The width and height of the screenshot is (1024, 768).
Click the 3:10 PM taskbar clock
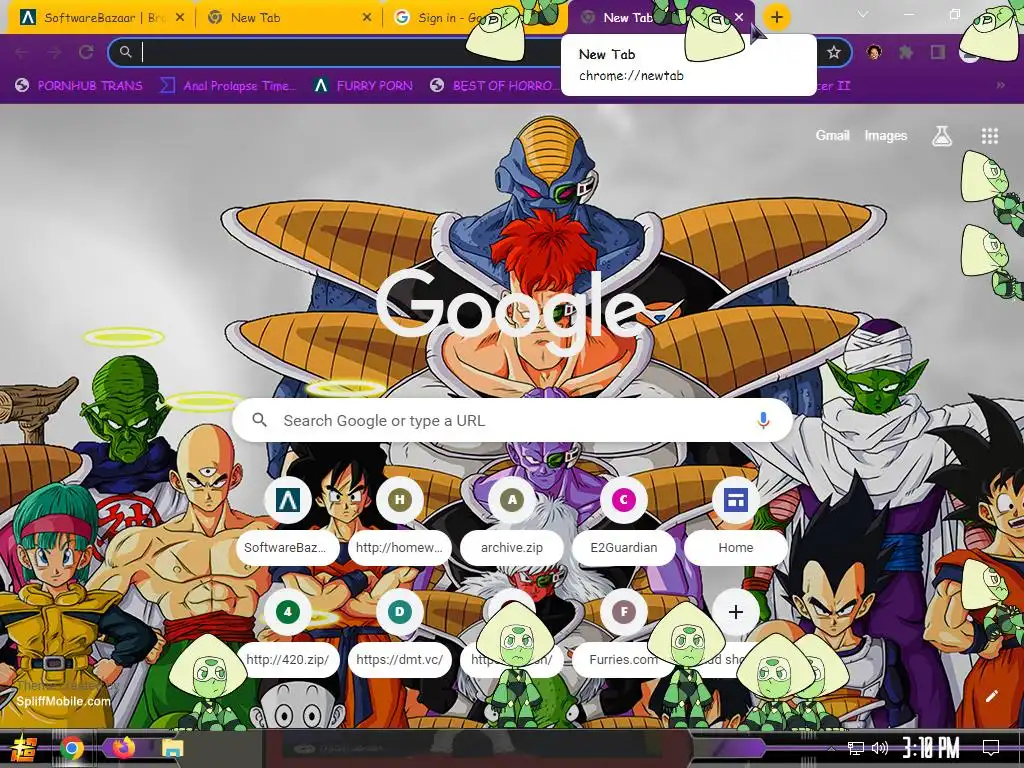point(931,748)
